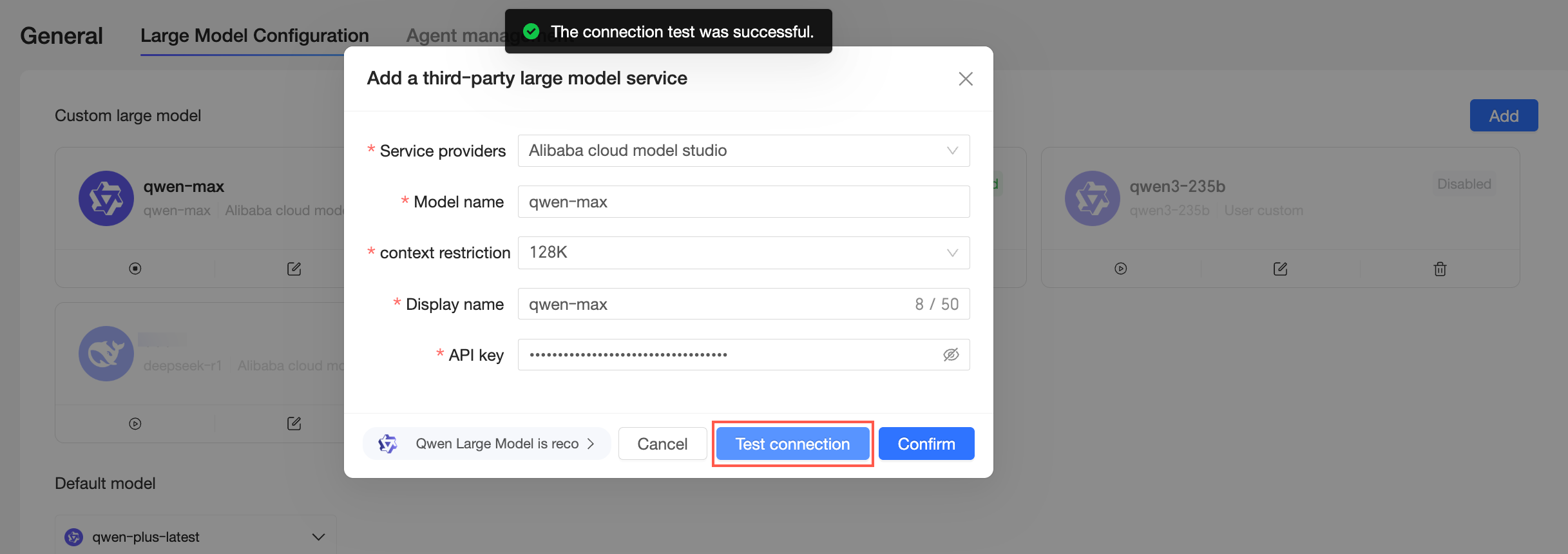Click the Model name input field
Screen dimensions: 1568x554
[x=743, y=202]
